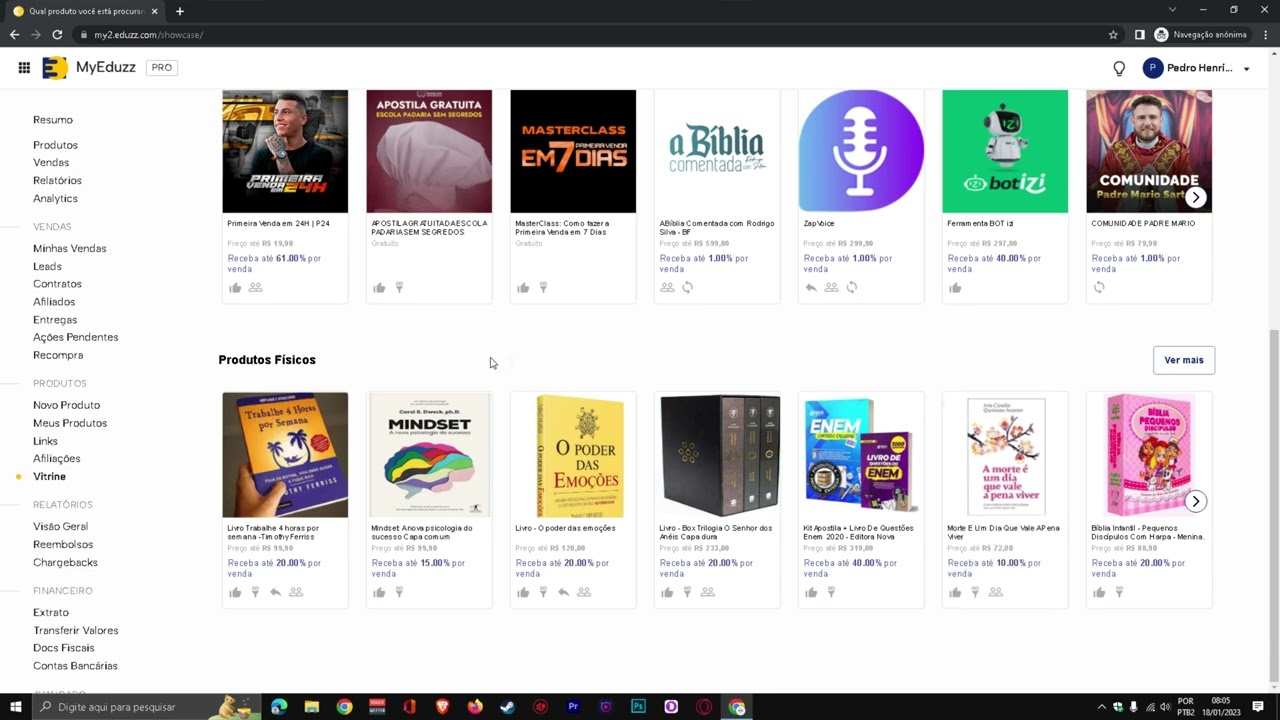Reload the page with the browser refresh icon
The height and width of the screenshot is (720, 1280).
[57, 35]
